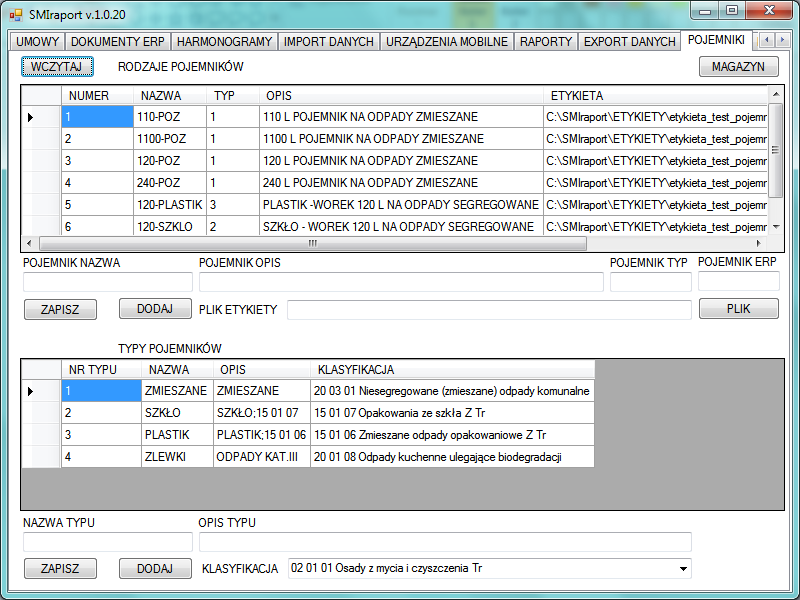Click ZAPISZ button beside KLASYFIKACJA
Image resolution: width=800 pixels, height=600 pixels.
click(60, 568)
